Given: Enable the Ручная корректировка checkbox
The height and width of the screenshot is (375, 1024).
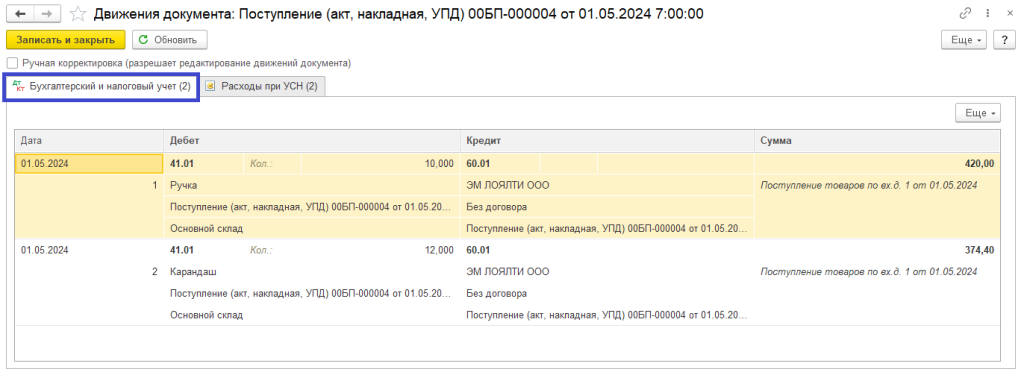Looking at the screenshot, I should click(x=12, y=63).
